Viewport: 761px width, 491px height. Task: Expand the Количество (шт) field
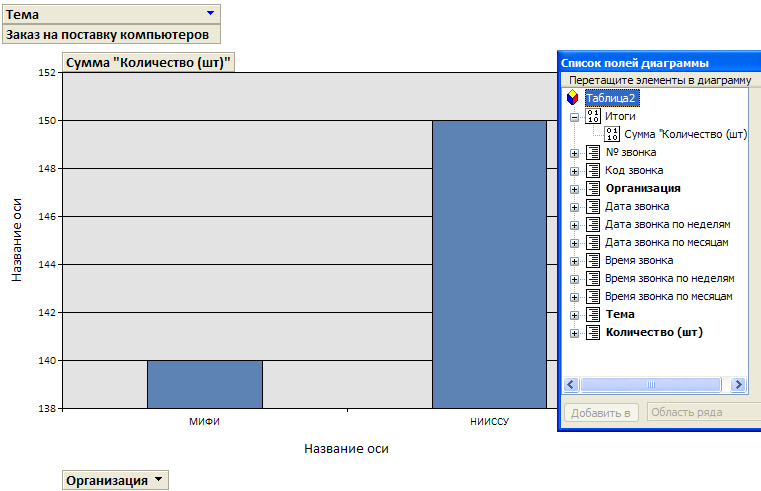click(574, 333)
